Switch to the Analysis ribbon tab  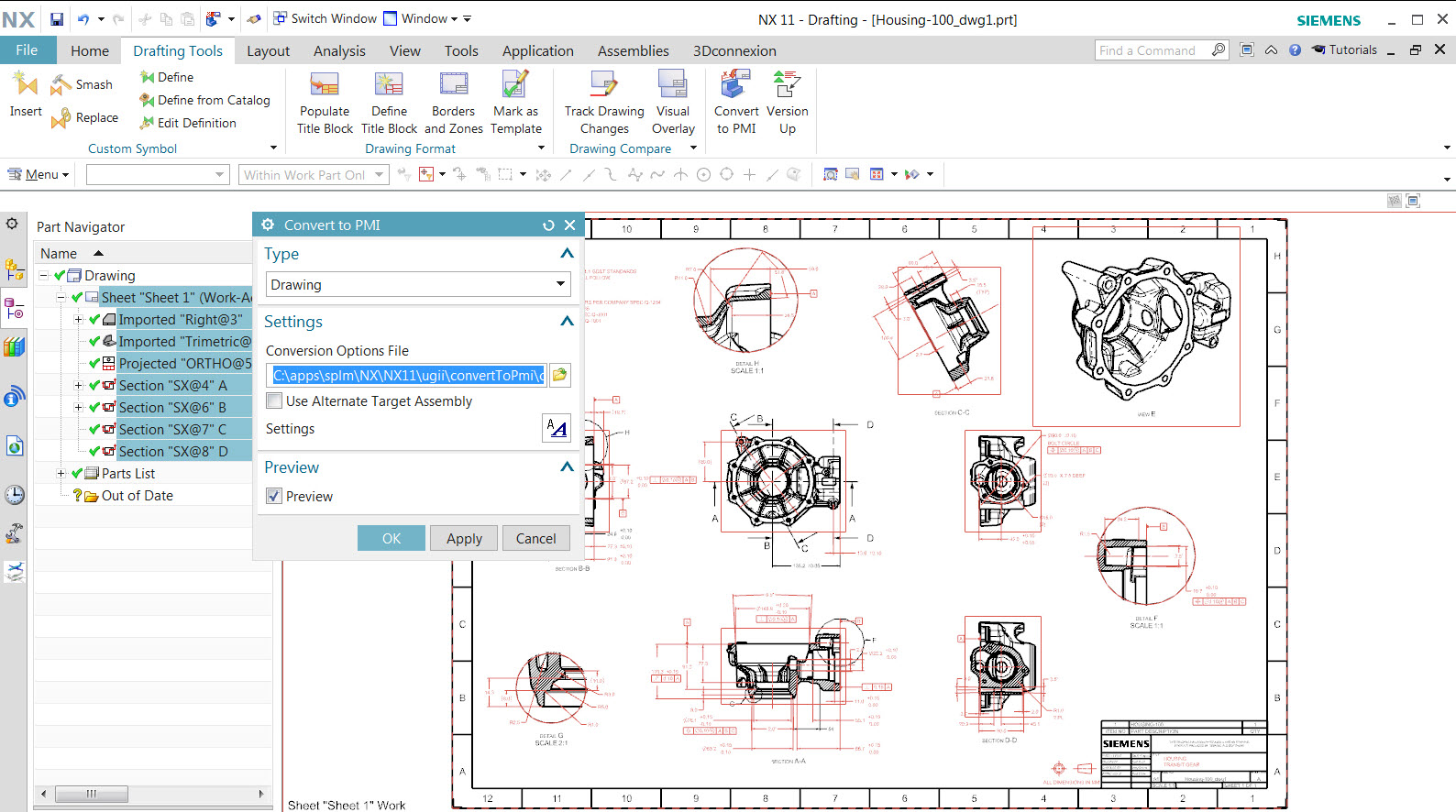339,51
